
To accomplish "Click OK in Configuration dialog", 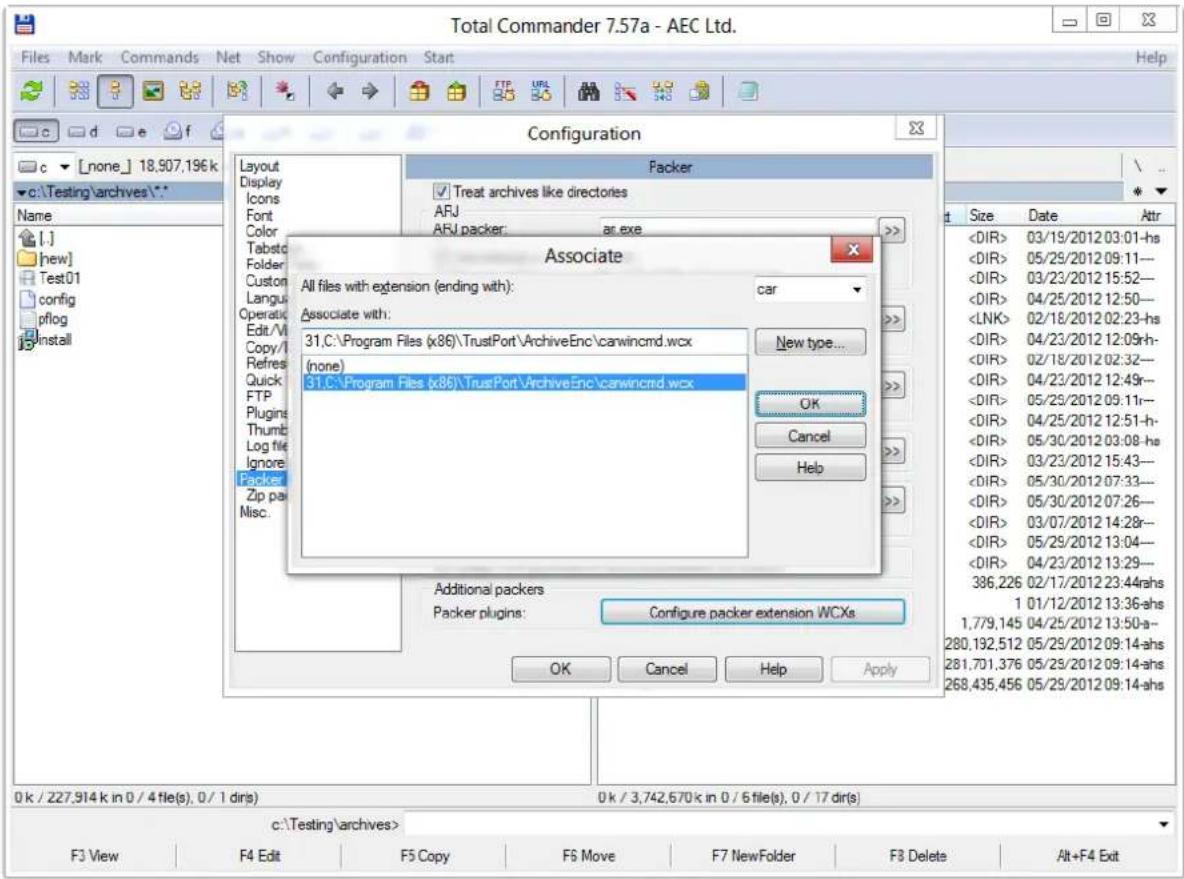I will coord(560,669).
